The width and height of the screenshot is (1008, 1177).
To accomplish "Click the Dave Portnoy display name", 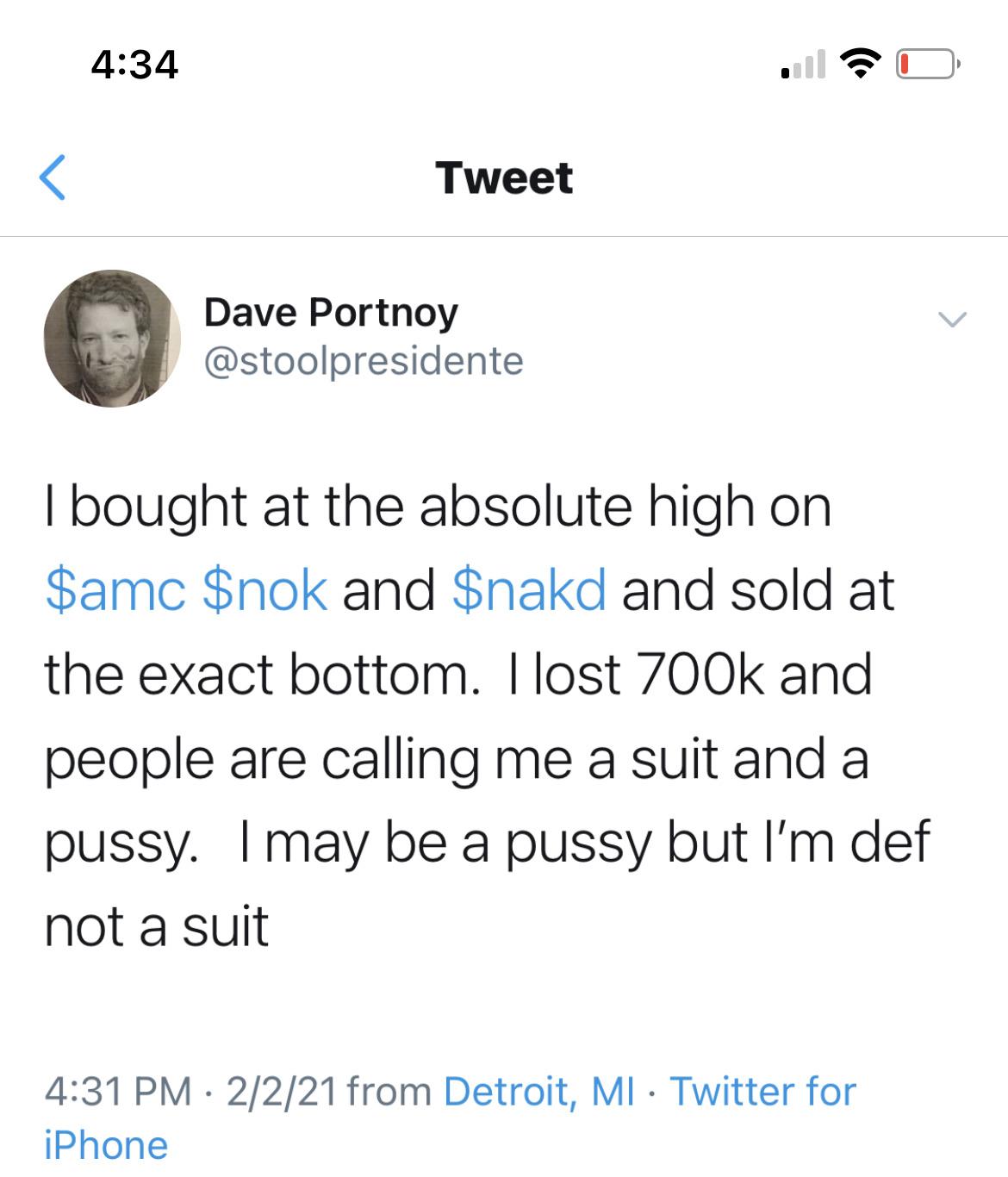I will click(x=331, y=312).
